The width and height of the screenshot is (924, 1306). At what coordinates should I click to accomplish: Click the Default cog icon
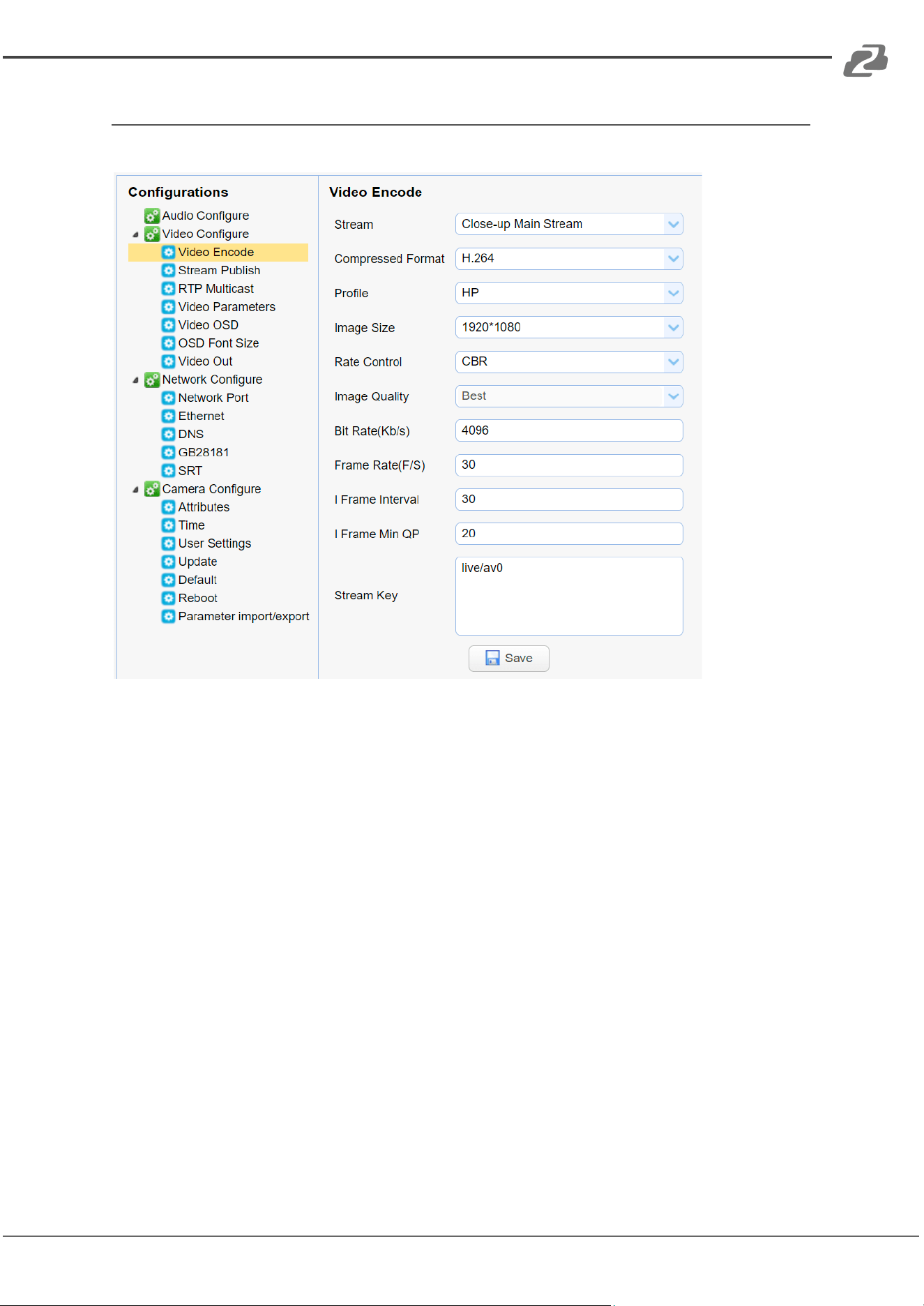168,580
